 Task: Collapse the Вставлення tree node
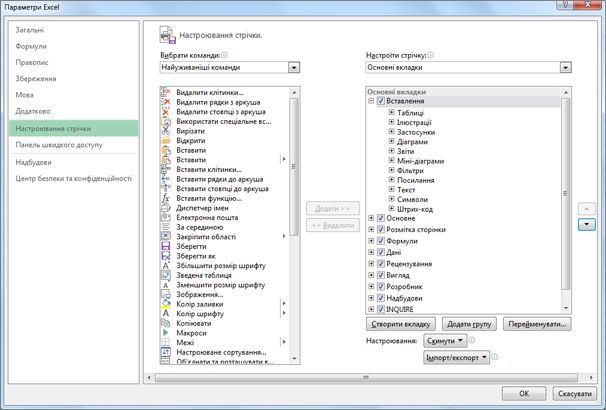(x=371, y=101)
